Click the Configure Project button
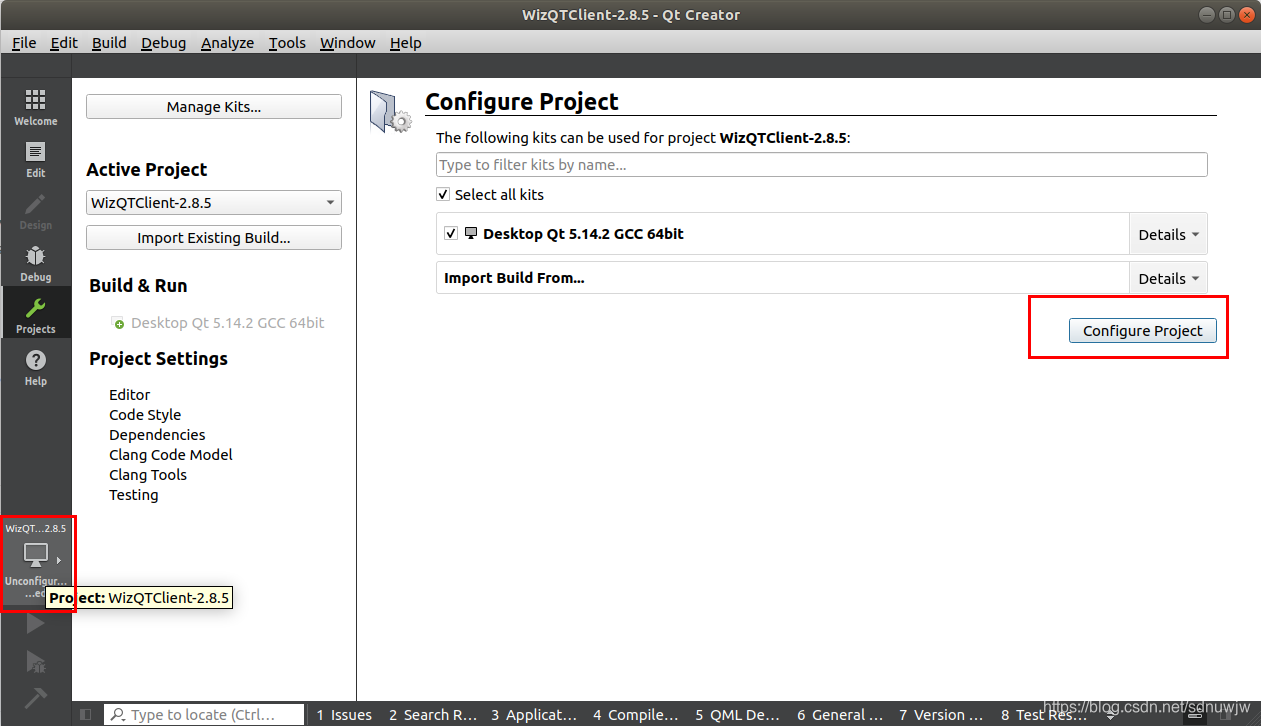This screenshot has width=1261, height=726. (x=1143, y=331)
